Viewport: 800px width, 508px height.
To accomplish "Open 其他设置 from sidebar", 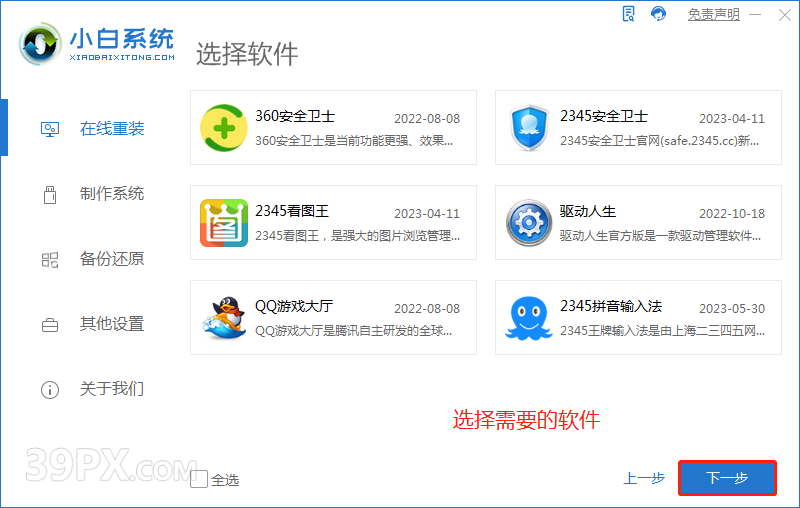I will pos(111,324).
